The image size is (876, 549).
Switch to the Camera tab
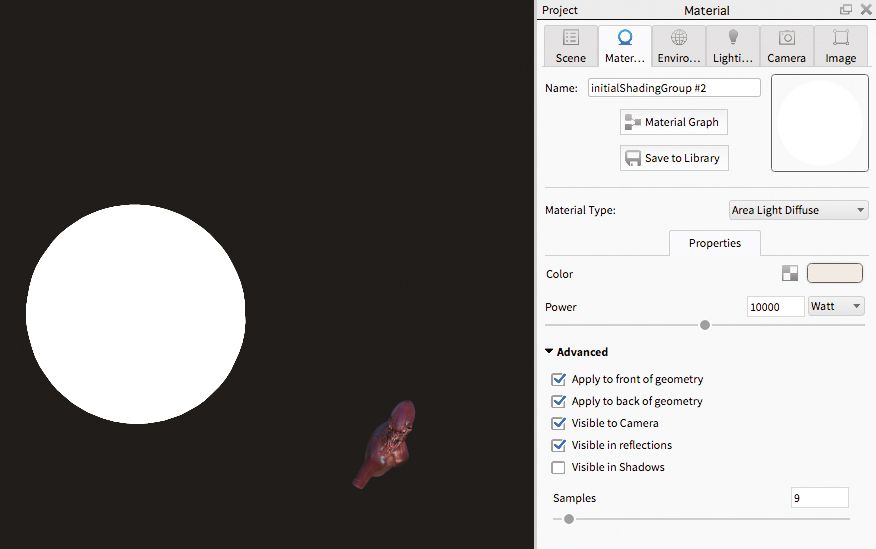786,46
